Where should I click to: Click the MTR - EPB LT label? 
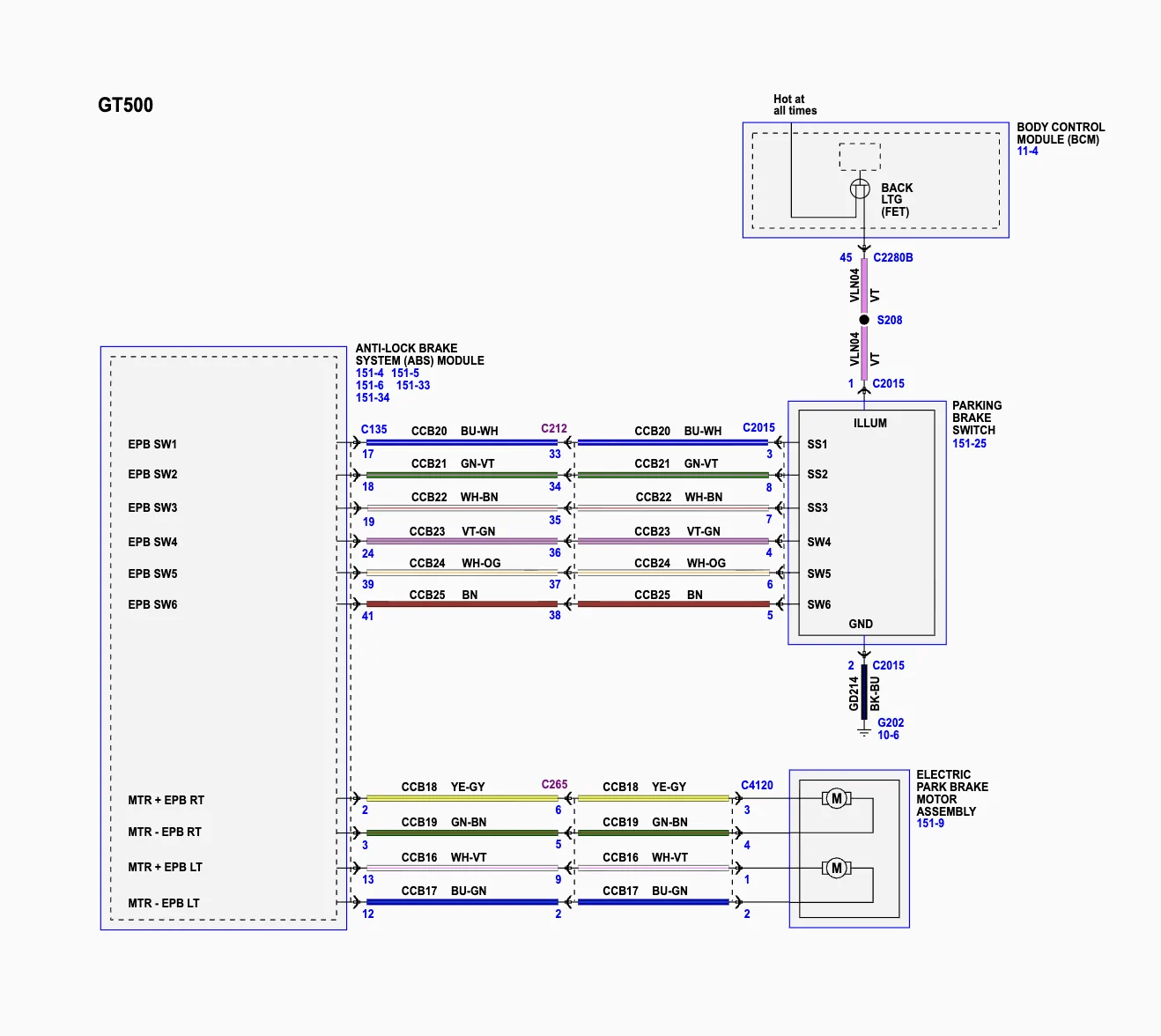click(164, 904)
